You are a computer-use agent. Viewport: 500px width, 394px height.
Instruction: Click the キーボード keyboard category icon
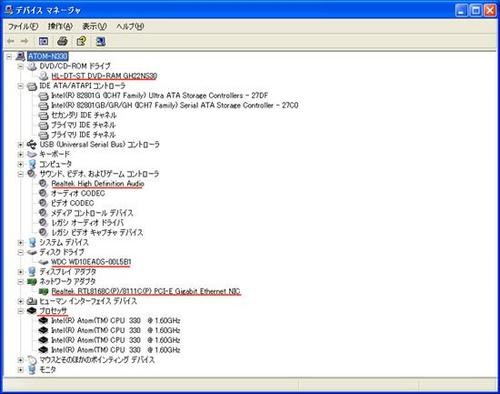32,154
